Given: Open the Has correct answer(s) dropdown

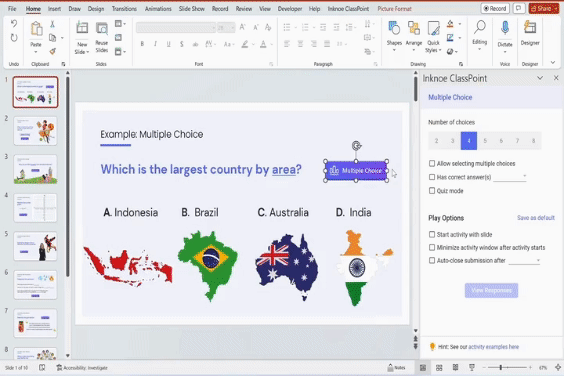Looking at the screenshot, I should [510, 177].
